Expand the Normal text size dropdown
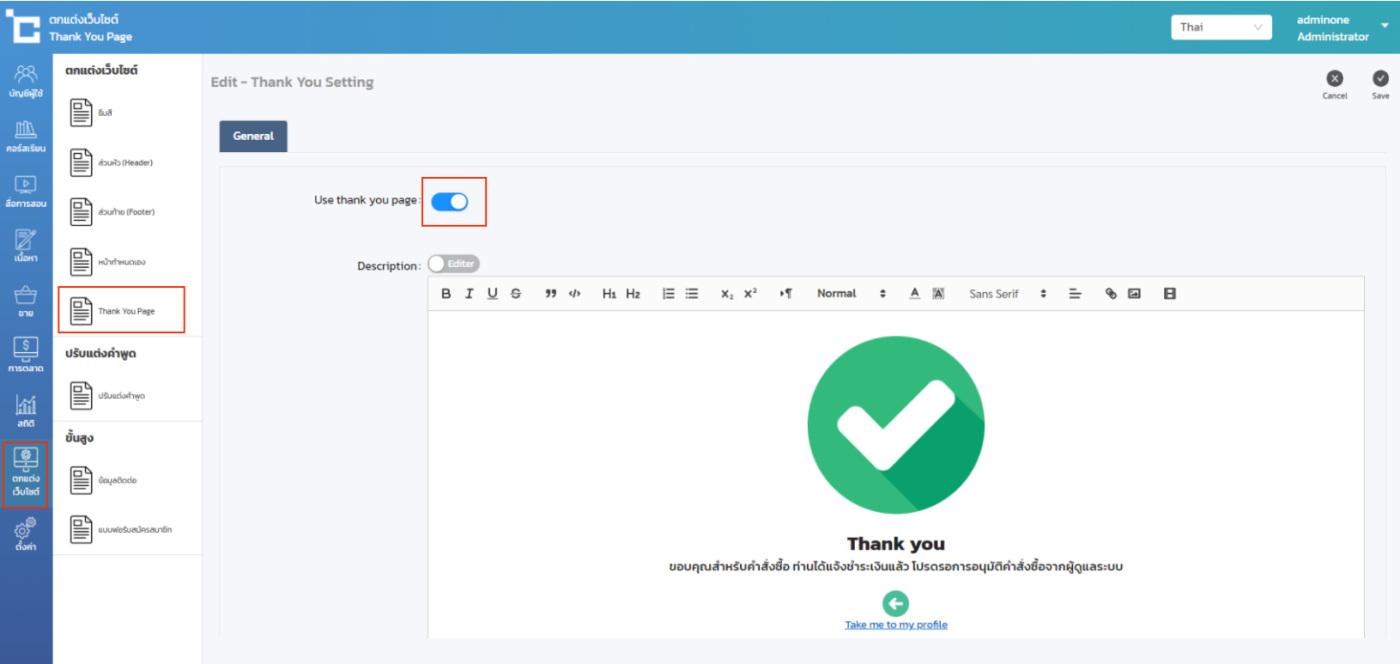 tap(851, 294)
